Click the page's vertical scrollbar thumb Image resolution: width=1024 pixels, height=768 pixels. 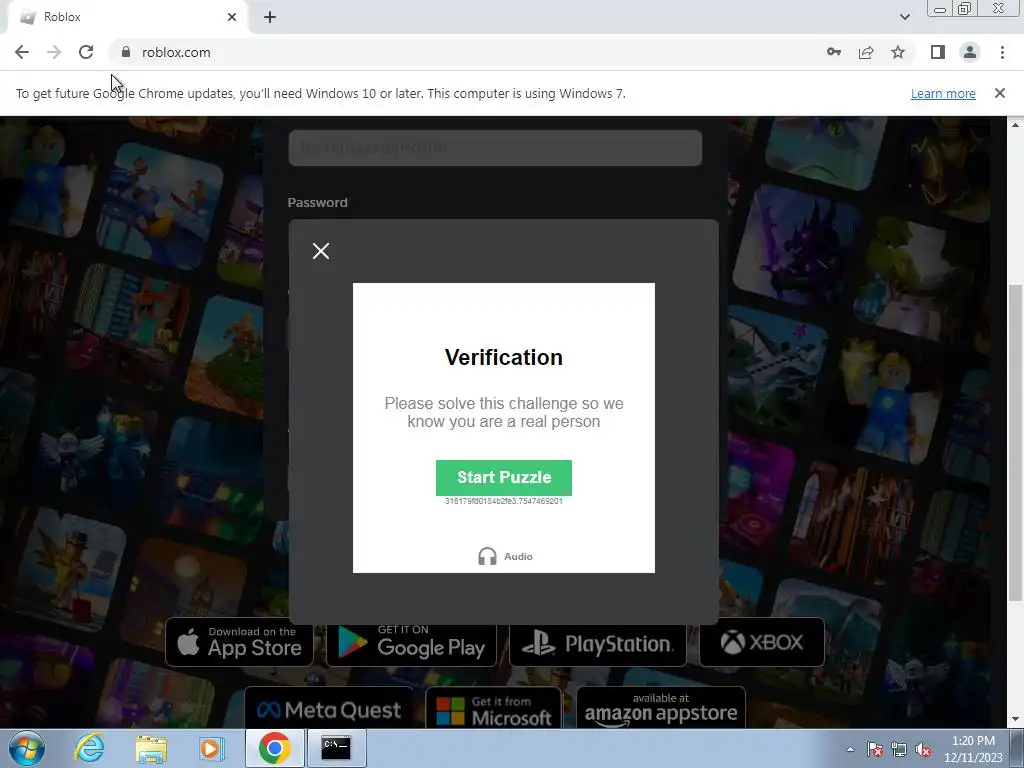pos(1015,441)
